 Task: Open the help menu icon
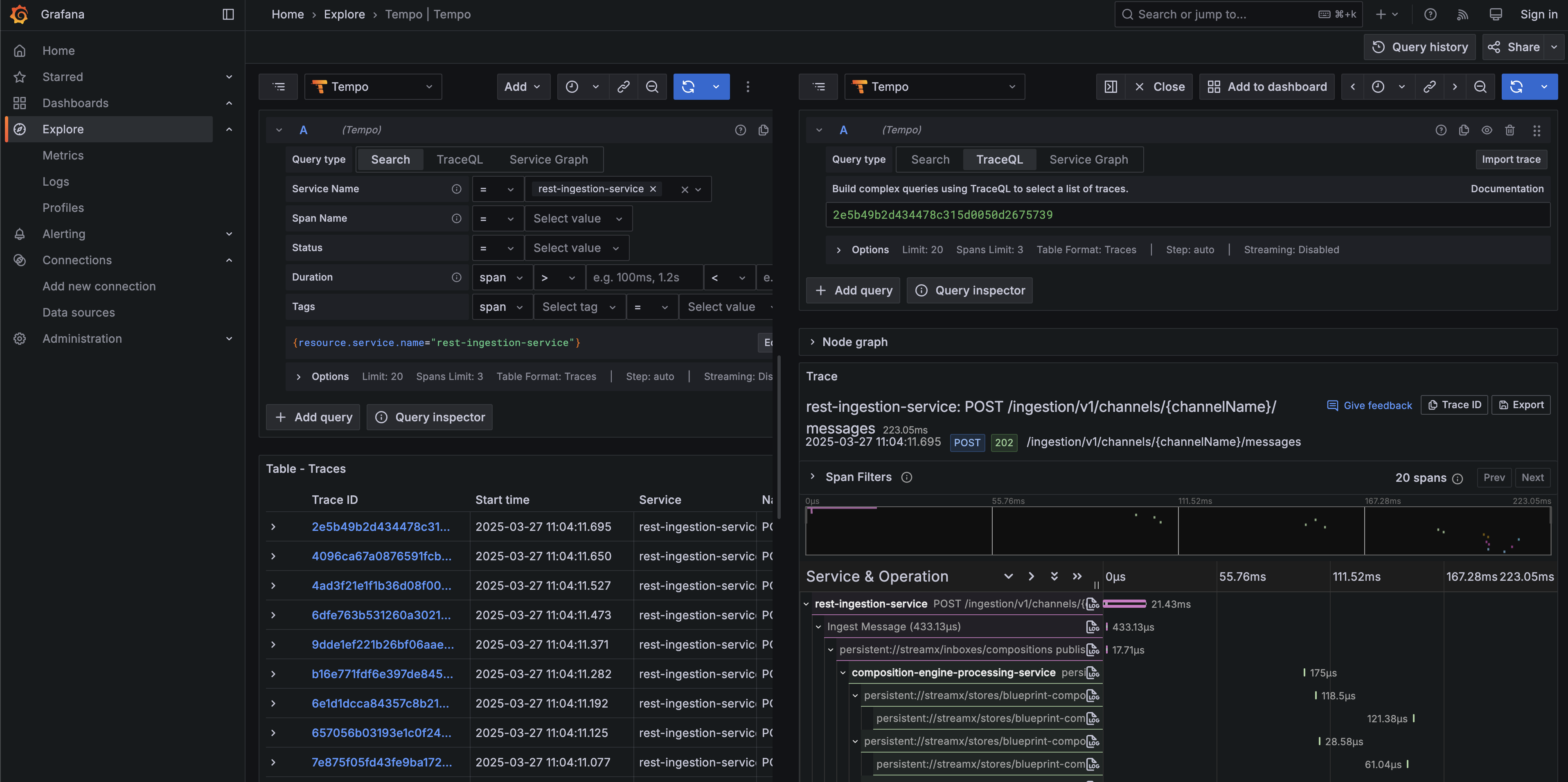tap(1430, 14)
